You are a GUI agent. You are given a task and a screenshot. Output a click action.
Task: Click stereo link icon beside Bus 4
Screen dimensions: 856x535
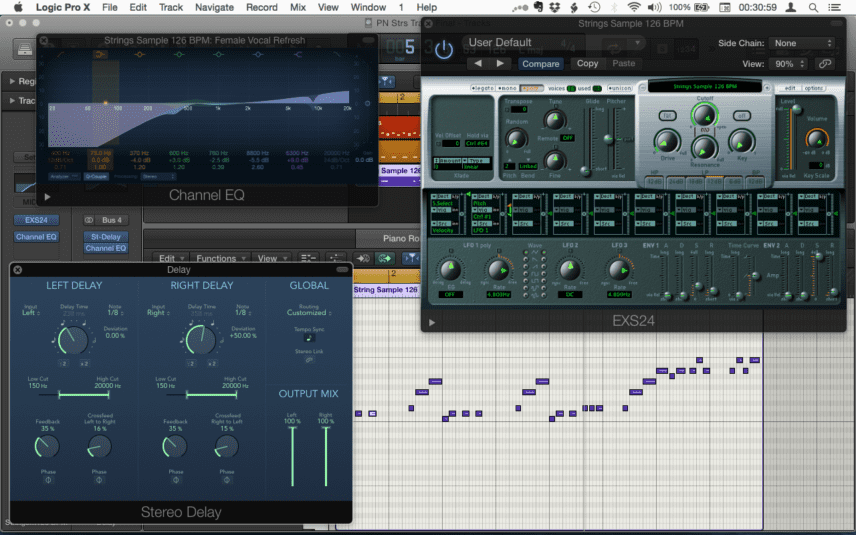88,220
